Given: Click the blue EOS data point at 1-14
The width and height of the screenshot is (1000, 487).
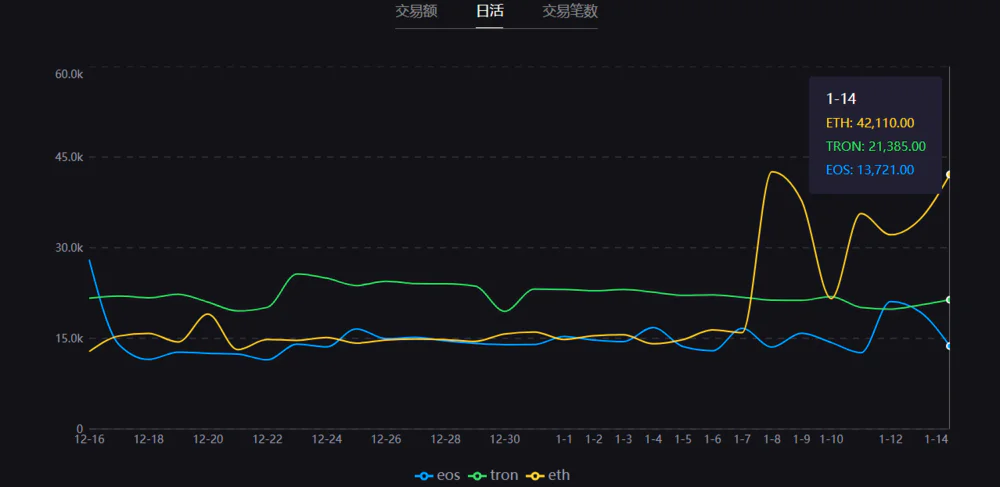Looking at the screenshot, I should pos(948,346).
